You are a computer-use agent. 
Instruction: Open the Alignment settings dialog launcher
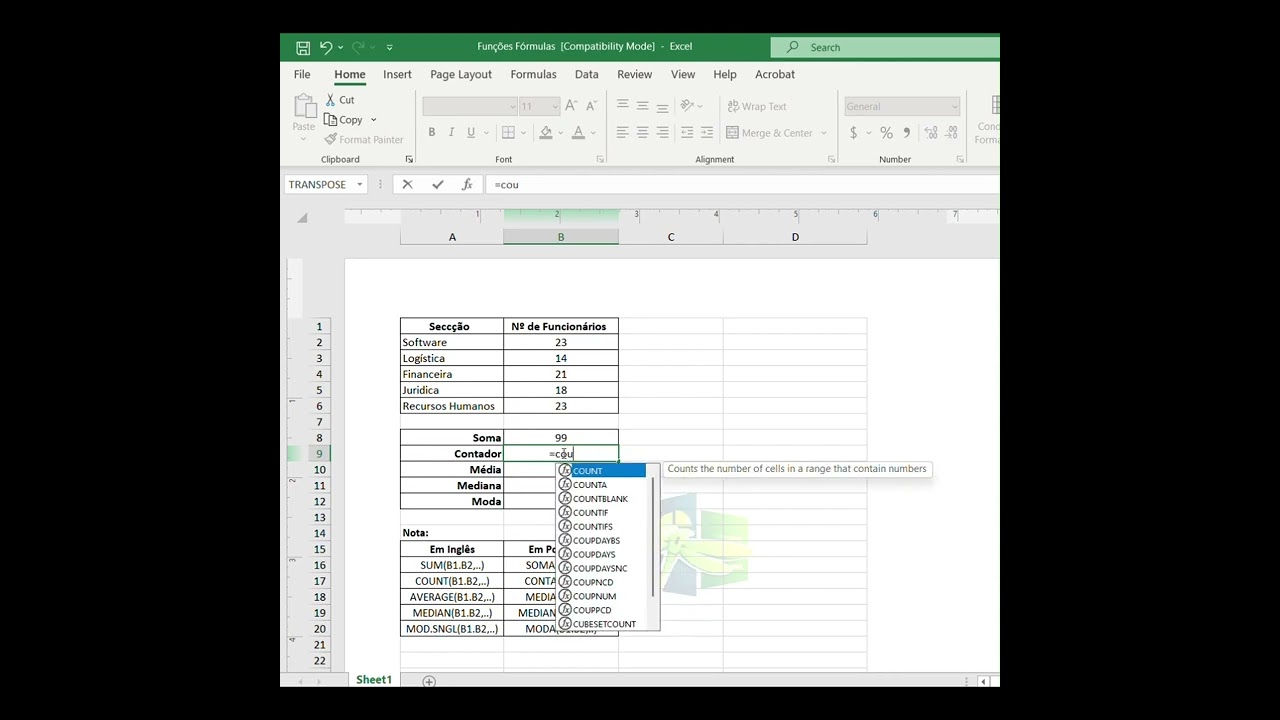point(831,160)
